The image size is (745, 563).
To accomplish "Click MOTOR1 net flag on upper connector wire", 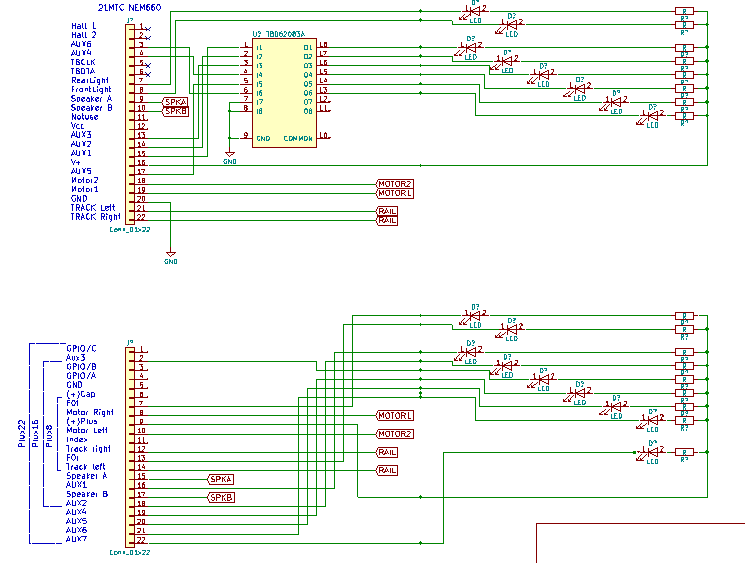I will (x=395, y=193).
